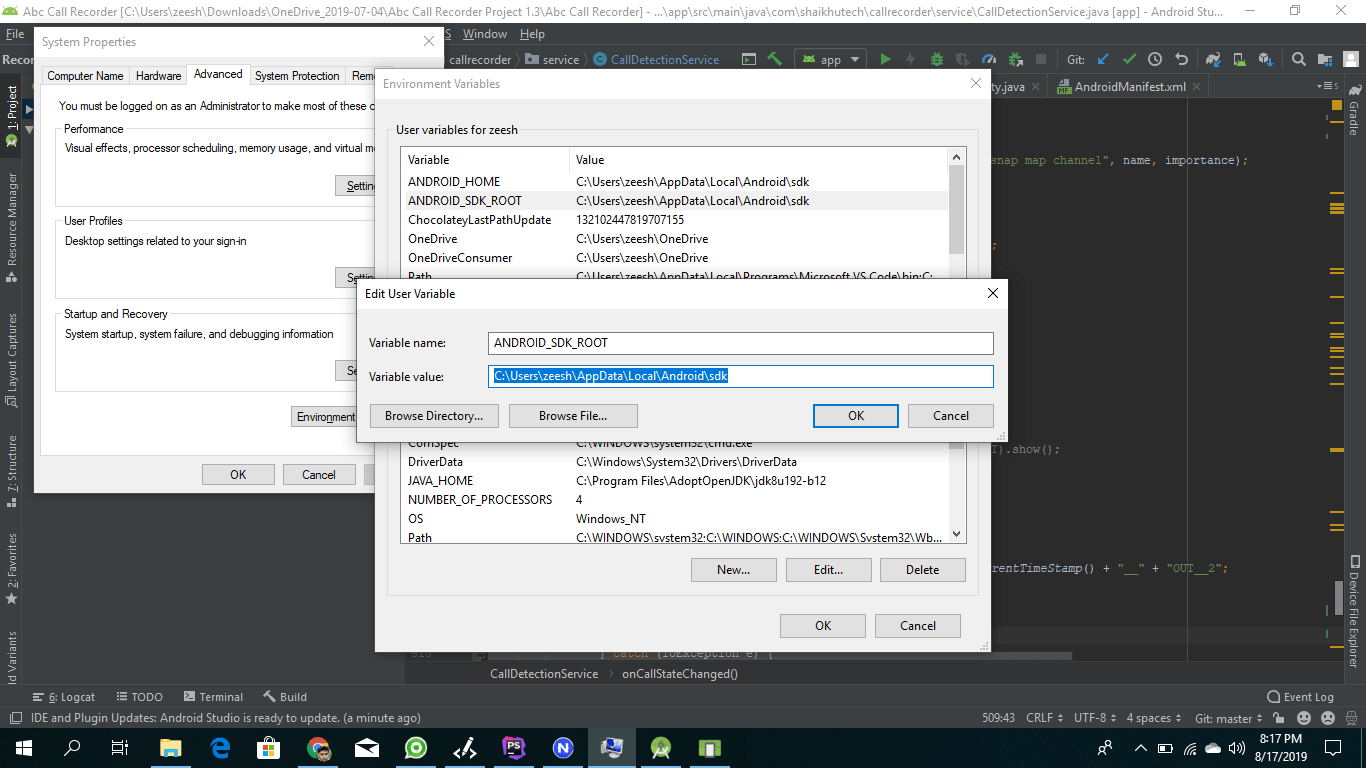Open File Explorer from the taskbar

coord(172,747)
